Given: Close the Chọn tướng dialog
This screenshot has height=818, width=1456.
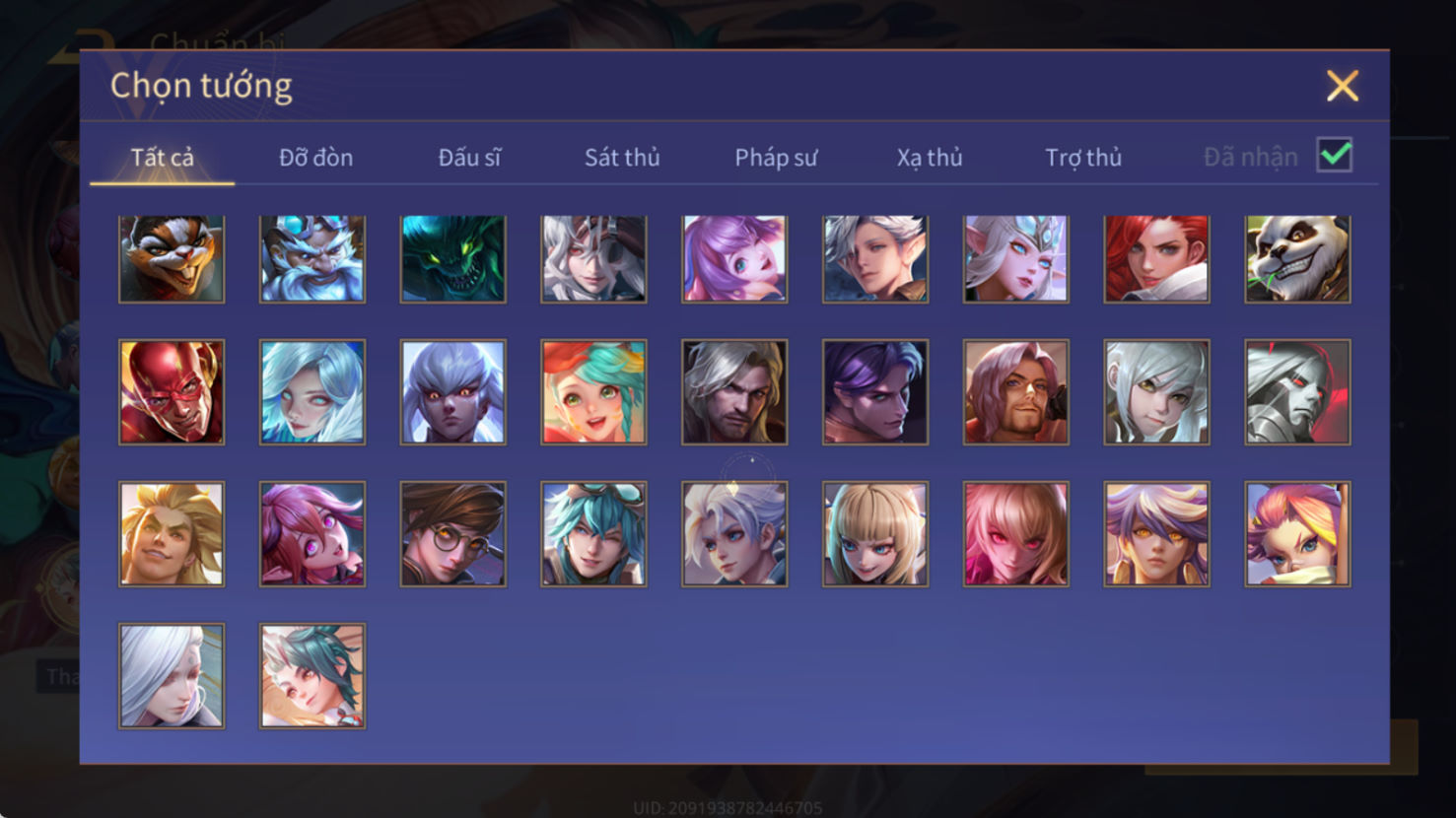Looking at the screenshot, I should 1343,86.
